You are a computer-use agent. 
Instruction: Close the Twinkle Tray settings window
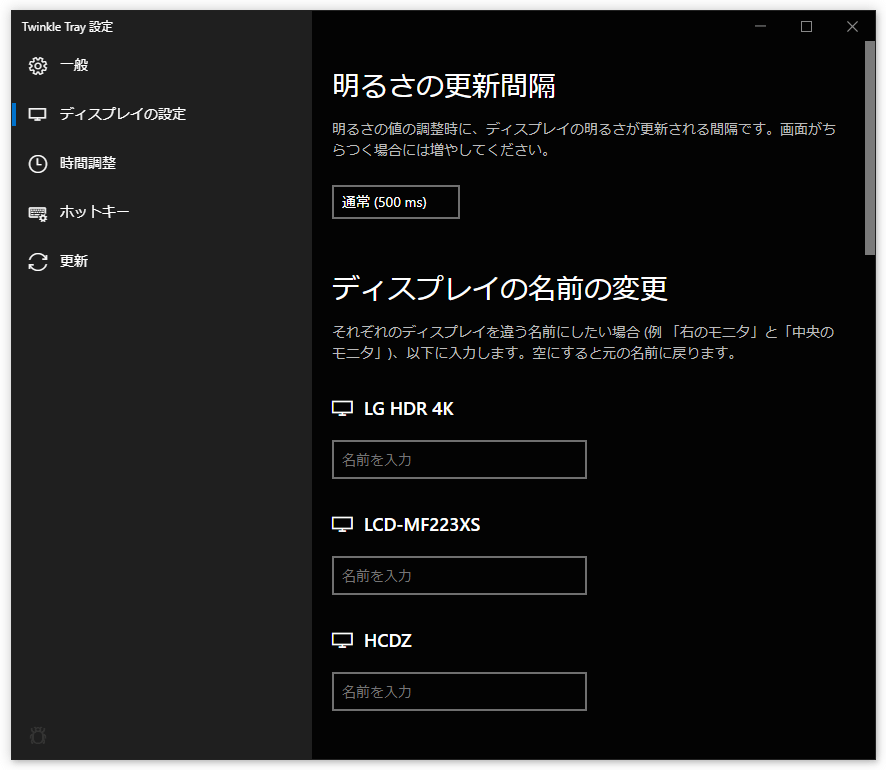coord(852,27)
